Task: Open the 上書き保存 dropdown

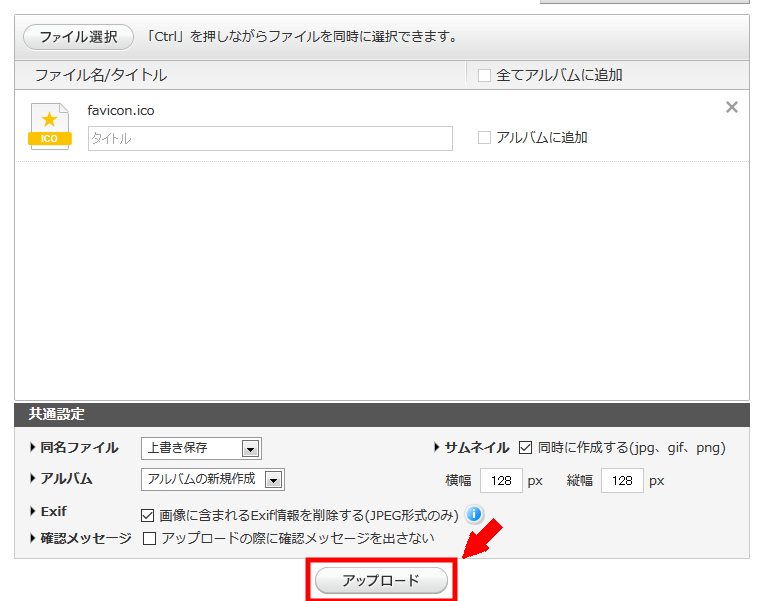Action: 201,448
